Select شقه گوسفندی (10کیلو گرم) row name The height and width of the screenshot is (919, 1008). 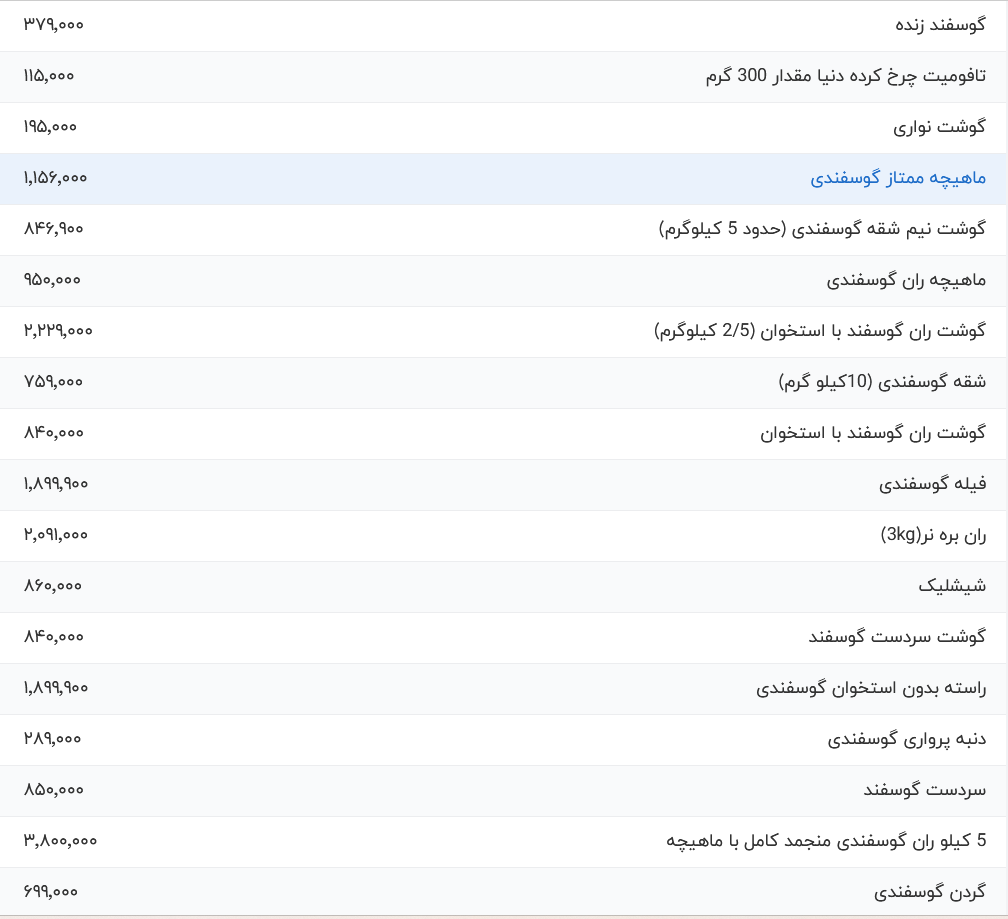(x=881, y=382)
